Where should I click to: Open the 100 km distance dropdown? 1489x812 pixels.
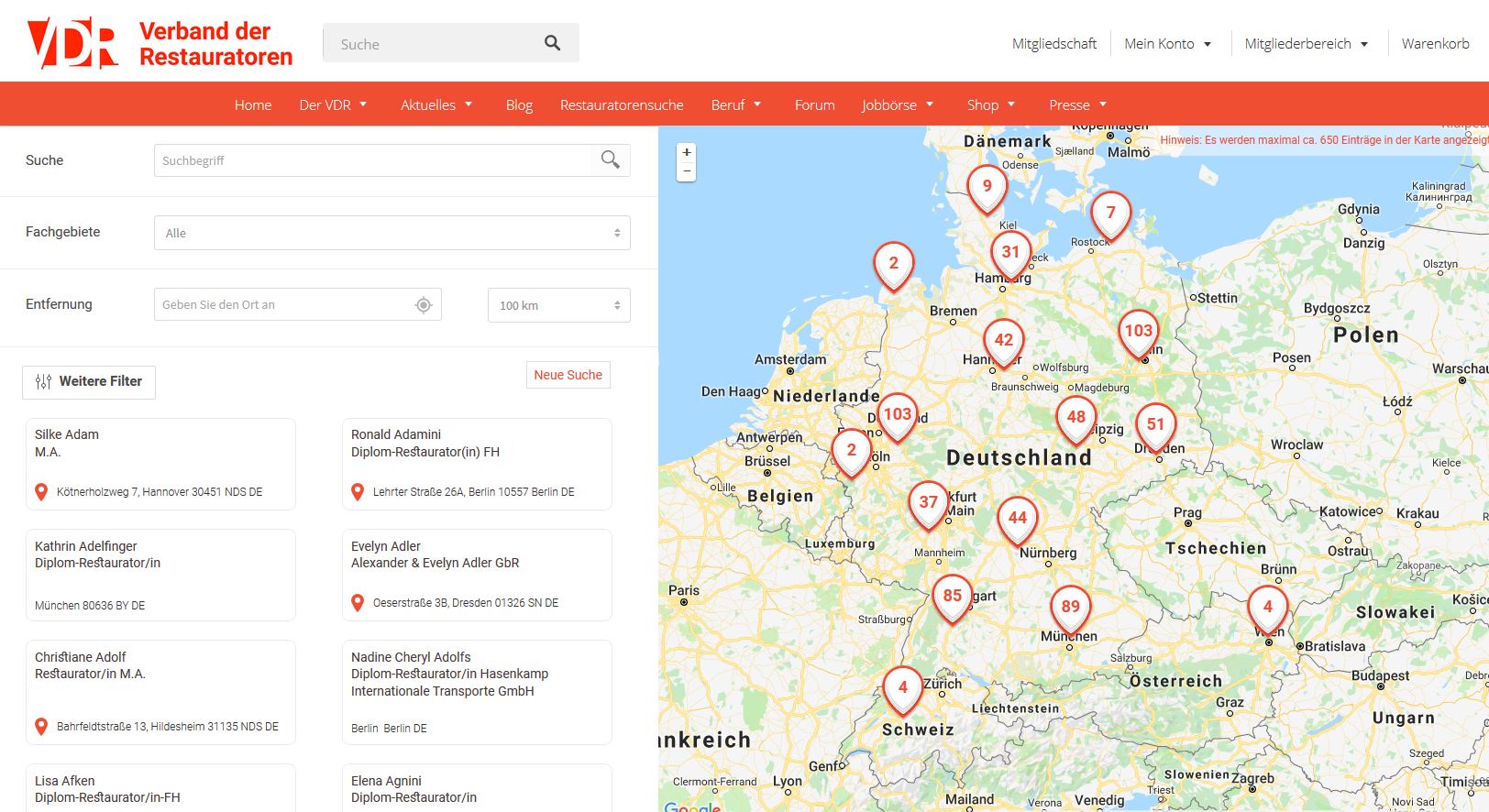559,305
